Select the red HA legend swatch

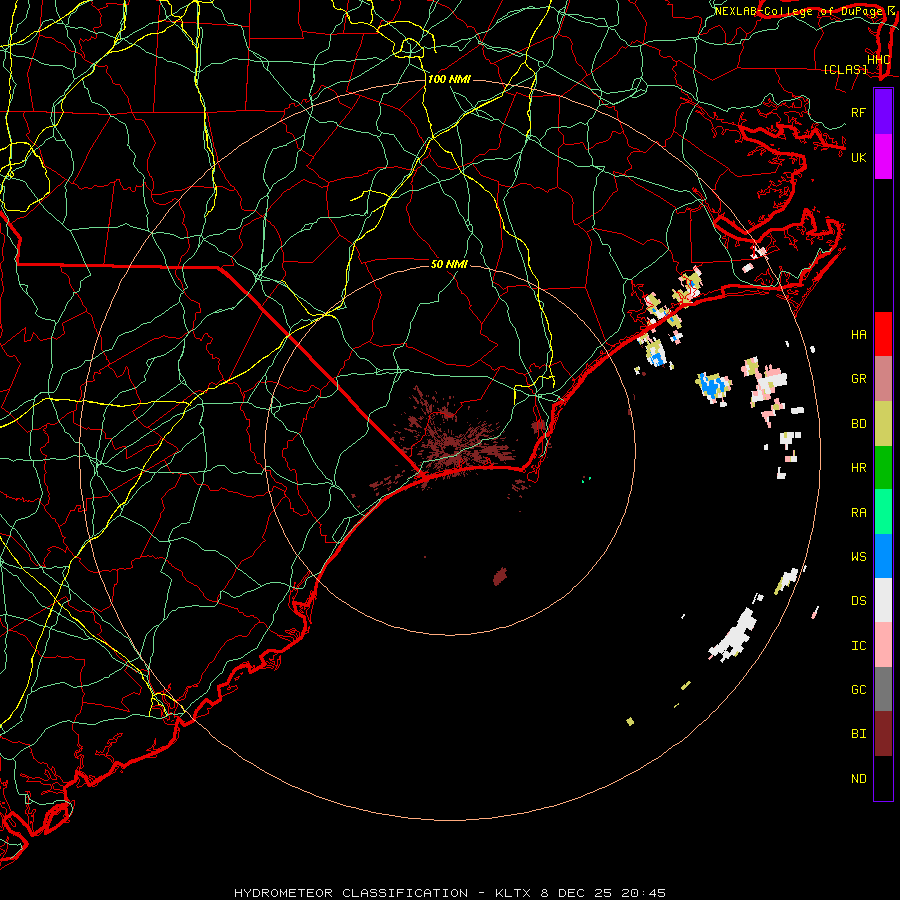(883, 334)
